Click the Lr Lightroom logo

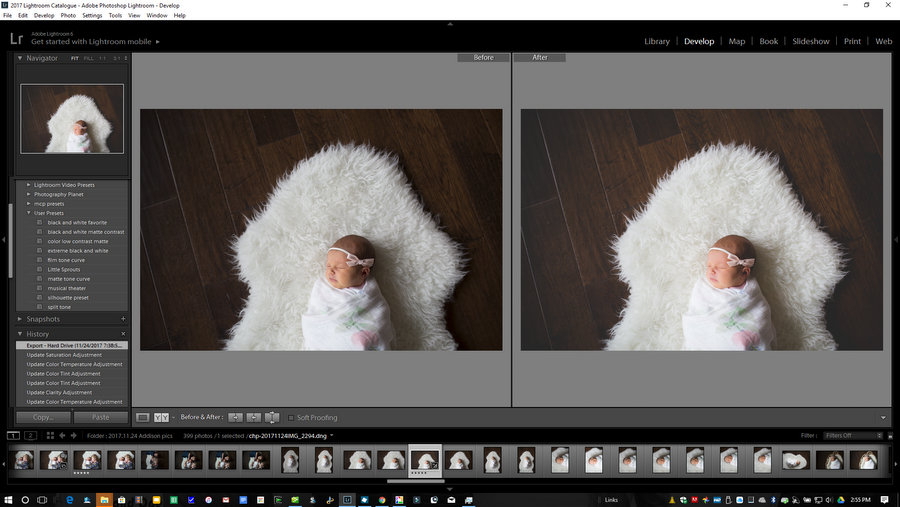click(x=17, y=38)
